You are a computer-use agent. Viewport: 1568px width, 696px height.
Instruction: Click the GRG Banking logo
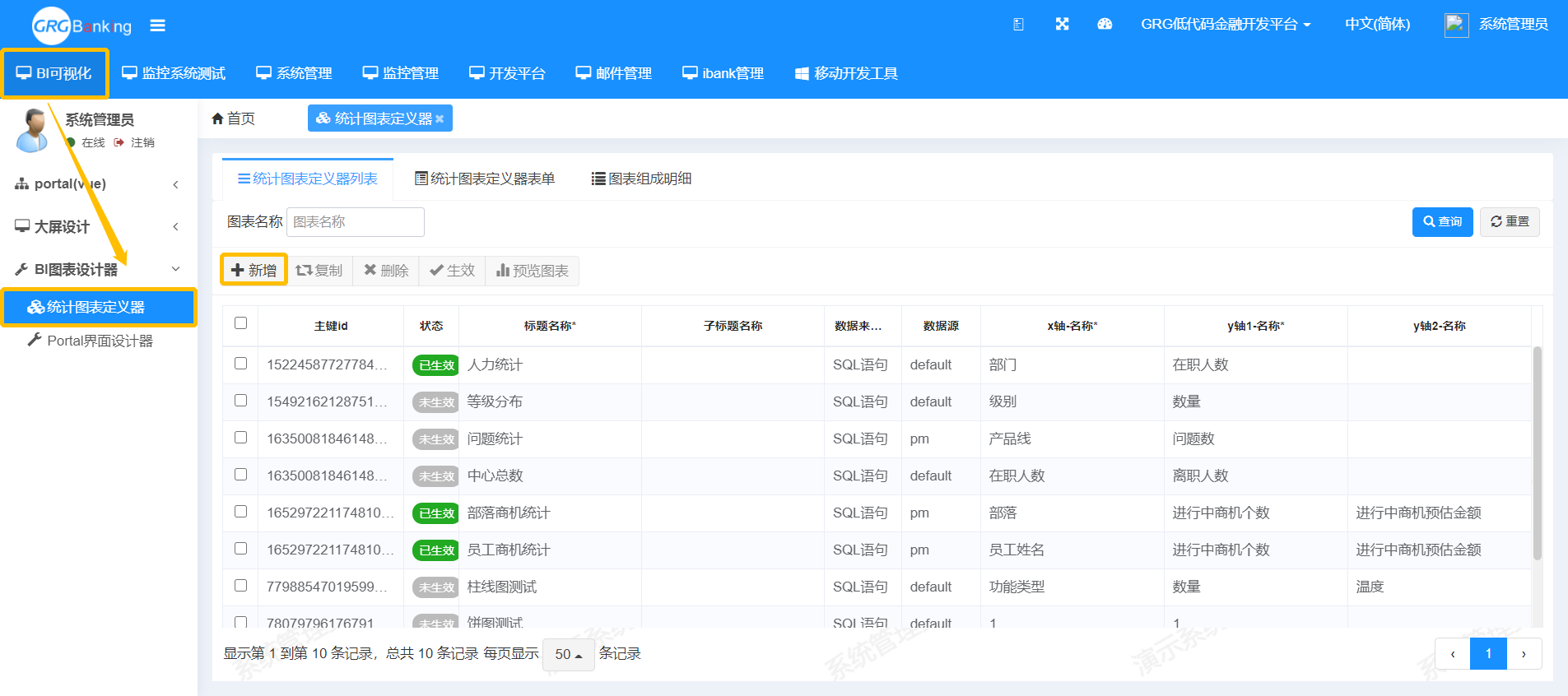pyautogui.click(x=81, y=26)
